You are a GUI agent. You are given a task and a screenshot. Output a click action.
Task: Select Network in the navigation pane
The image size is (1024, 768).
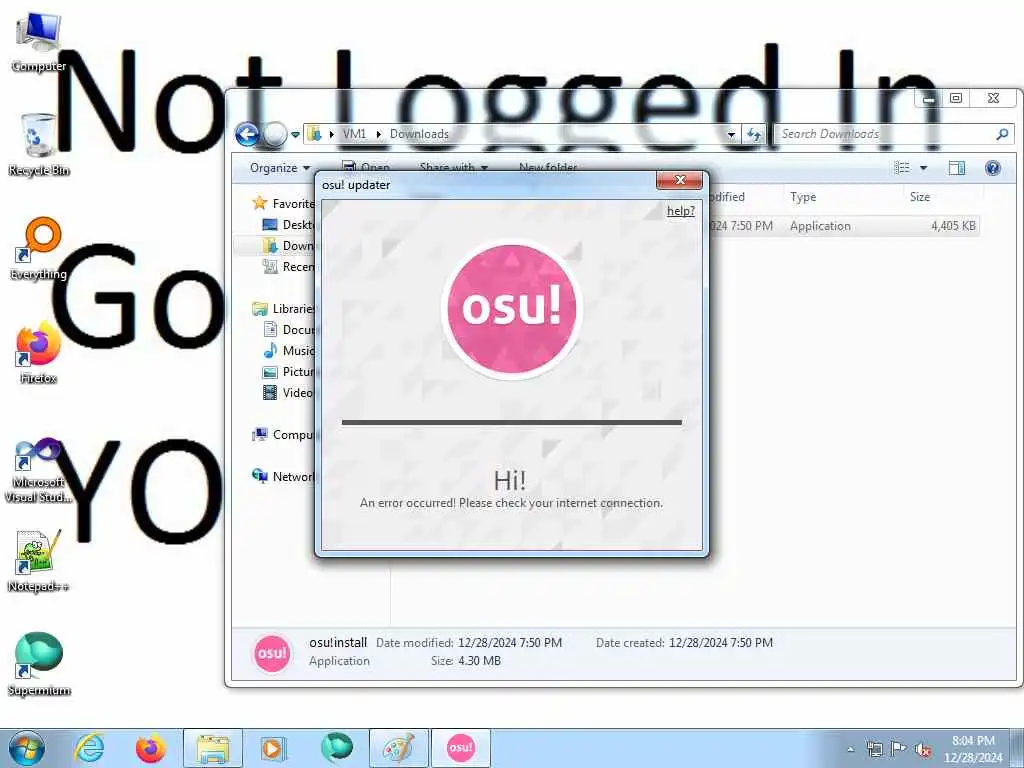coord(283,476)
